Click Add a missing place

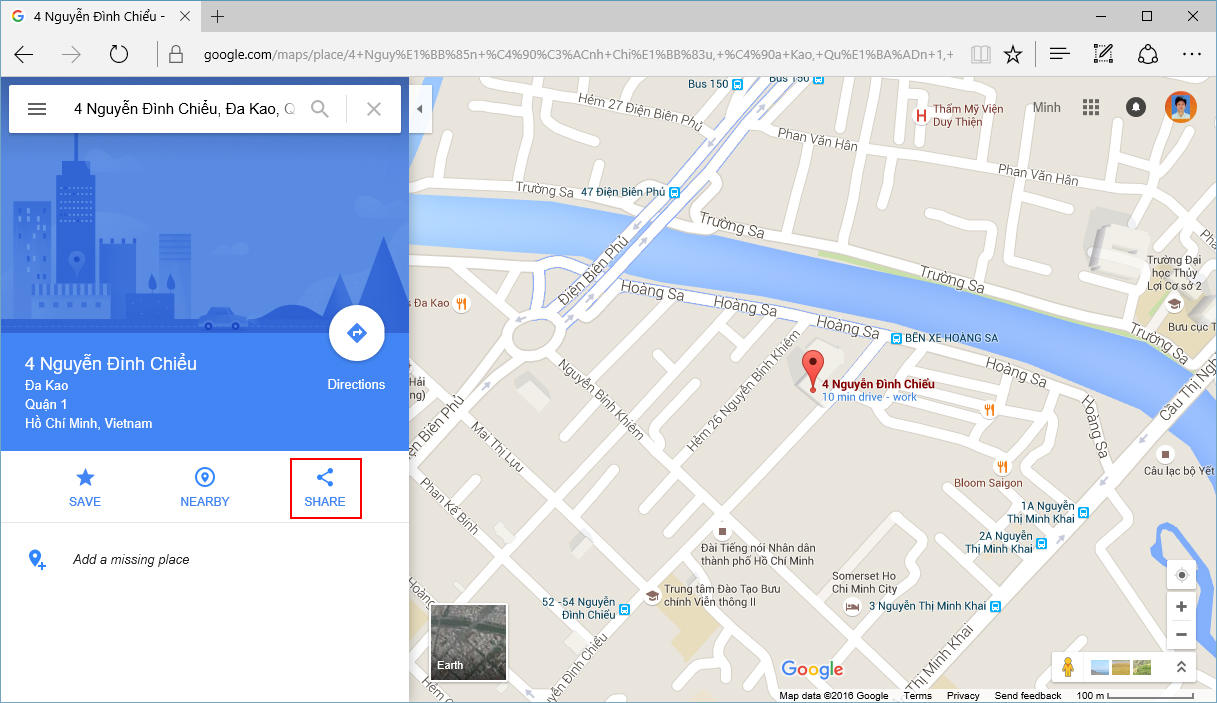point(131,560)
